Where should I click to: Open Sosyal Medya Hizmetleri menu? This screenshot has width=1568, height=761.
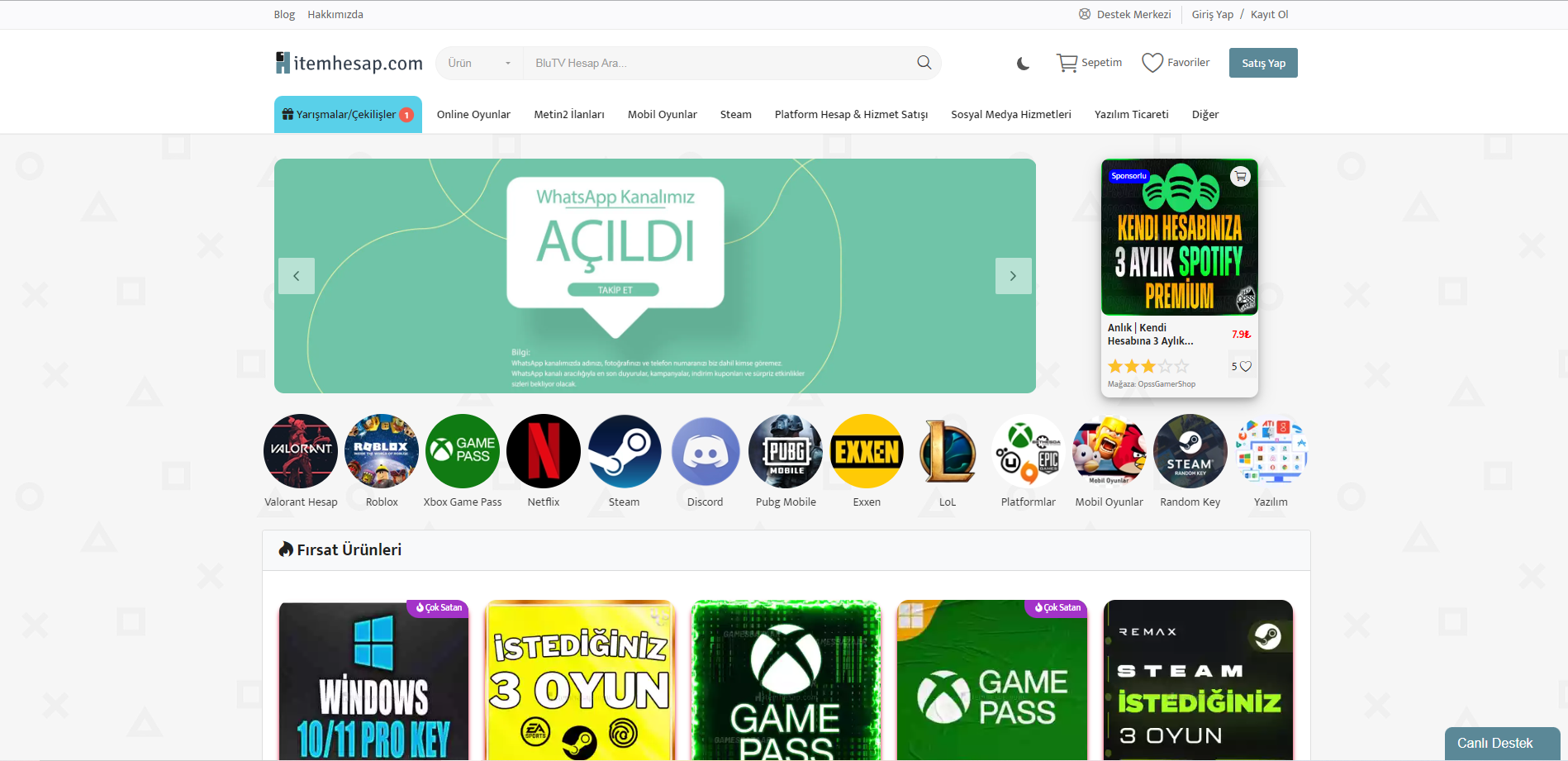1011,114
